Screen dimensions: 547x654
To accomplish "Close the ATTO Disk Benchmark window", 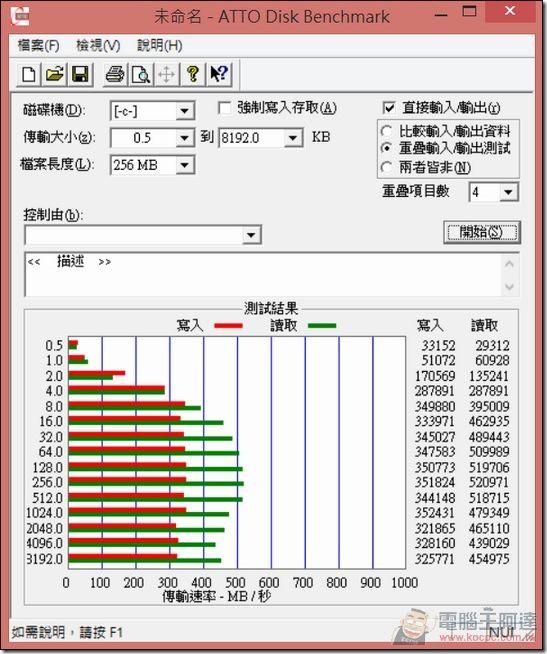I will click(509, 11).
